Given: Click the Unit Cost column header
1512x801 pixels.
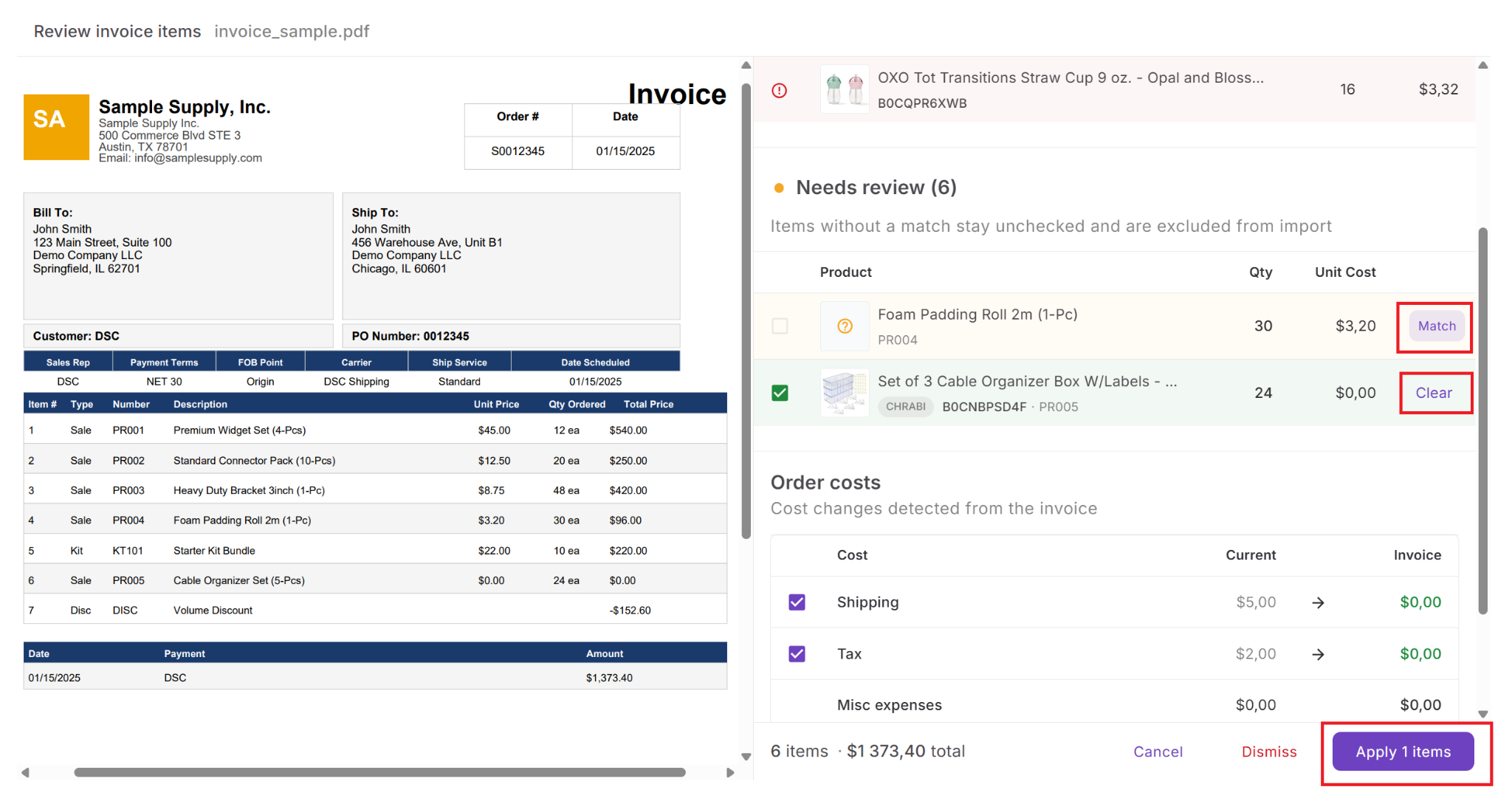Looking at the screenshot, I should pos(1345,272).
